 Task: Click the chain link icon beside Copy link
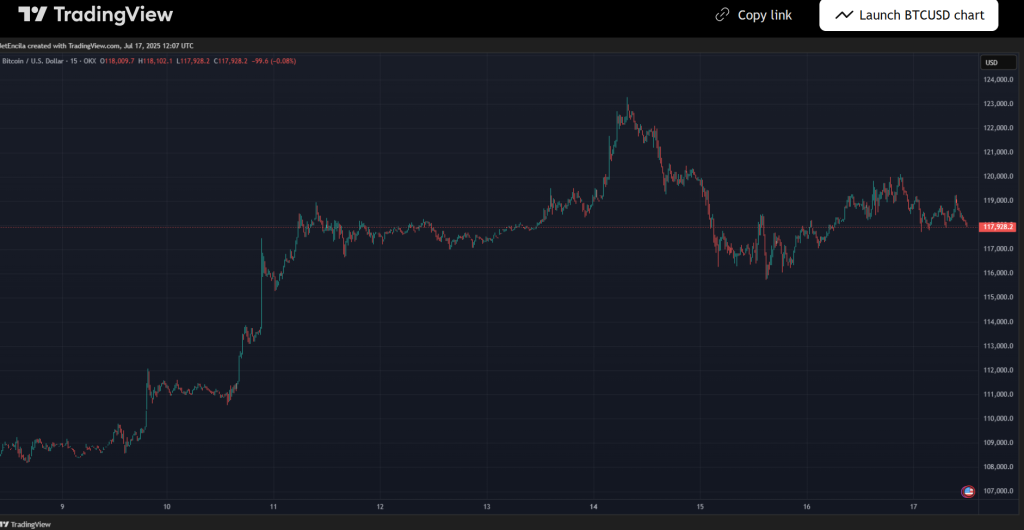pos(722,15)
